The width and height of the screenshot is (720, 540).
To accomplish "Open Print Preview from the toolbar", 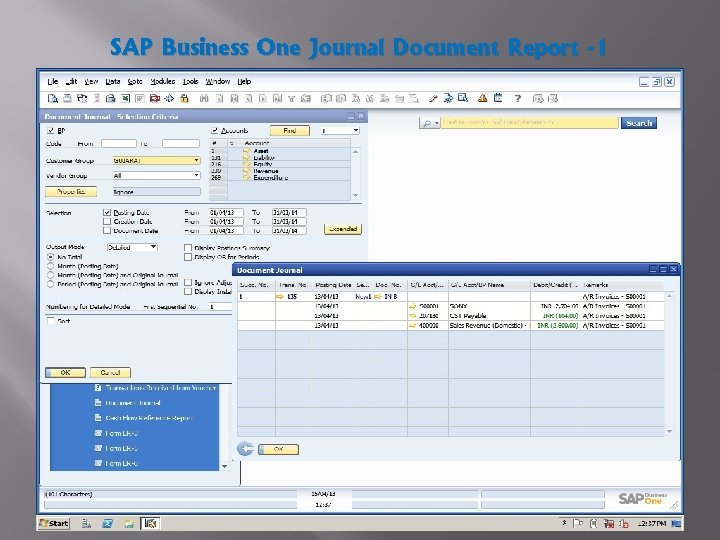I will [52, 98].
